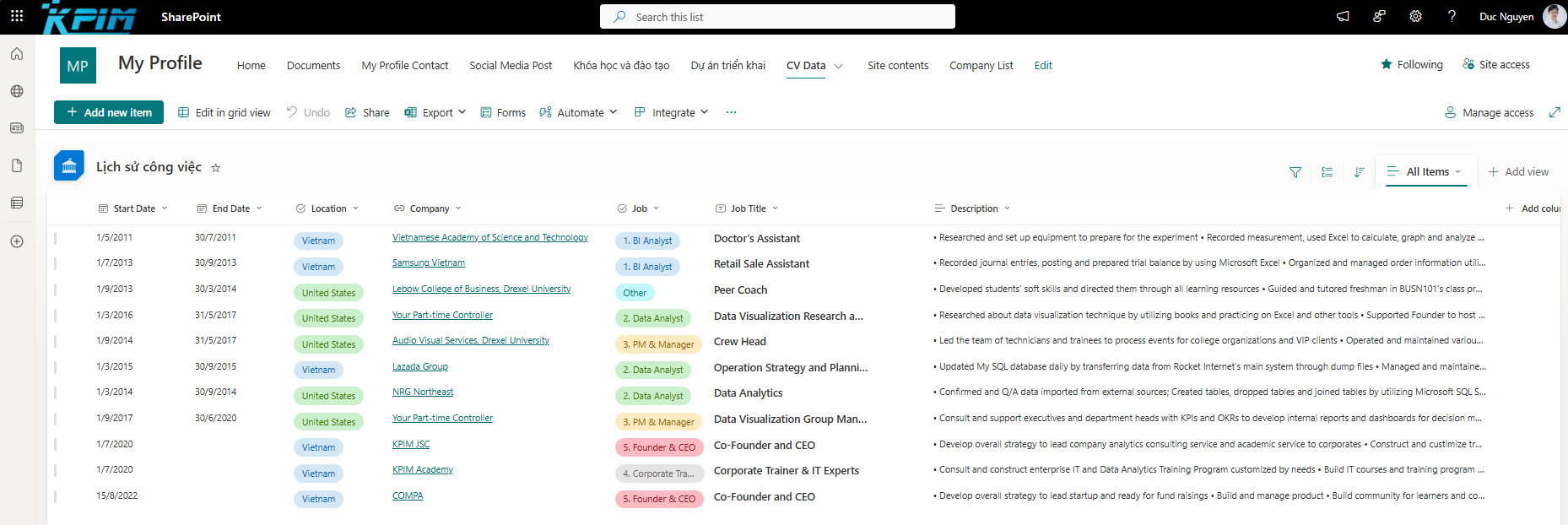The image size is (1568, 525).
Task: Open Site contents navigation item
Action: click(898, 65)
